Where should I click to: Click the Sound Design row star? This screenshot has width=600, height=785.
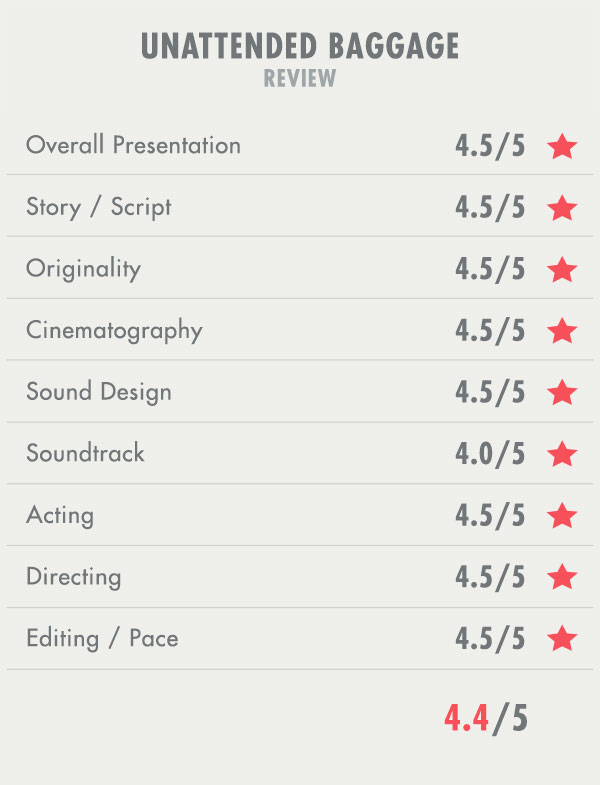(x=562, y=393)
